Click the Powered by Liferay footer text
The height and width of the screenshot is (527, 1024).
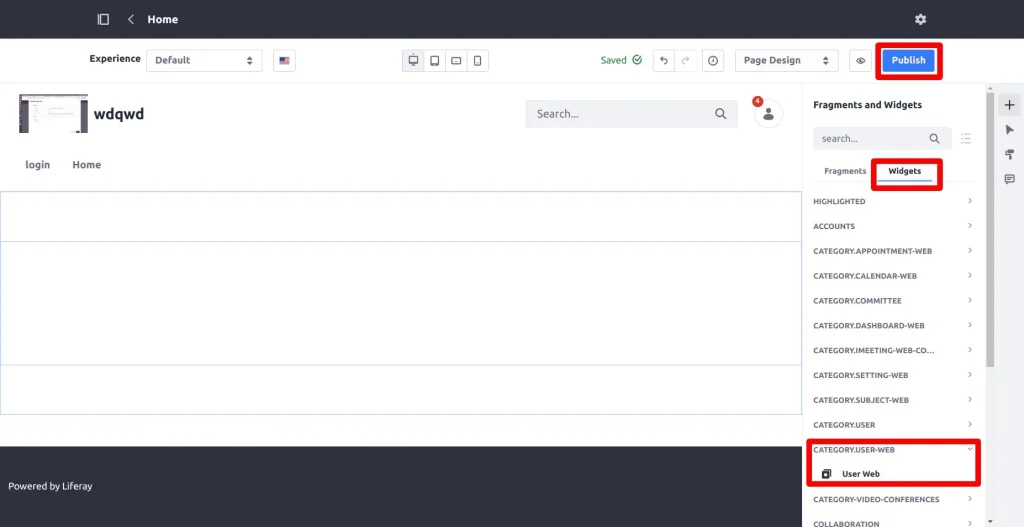(x=50, y=486)
